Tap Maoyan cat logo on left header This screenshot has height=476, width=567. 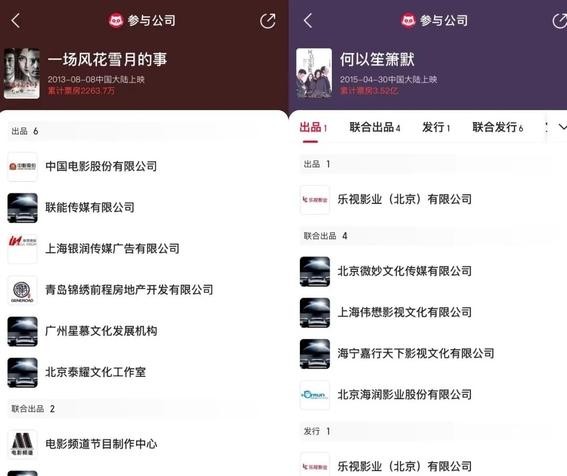(116, 20)
